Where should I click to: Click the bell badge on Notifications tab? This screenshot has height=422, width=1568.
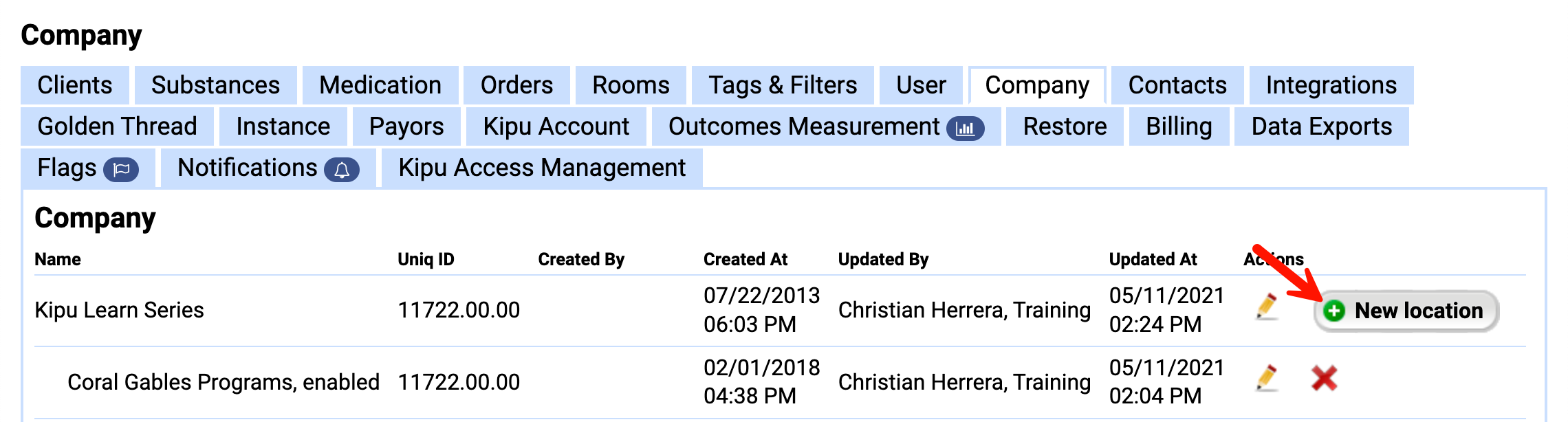point(342,169)
